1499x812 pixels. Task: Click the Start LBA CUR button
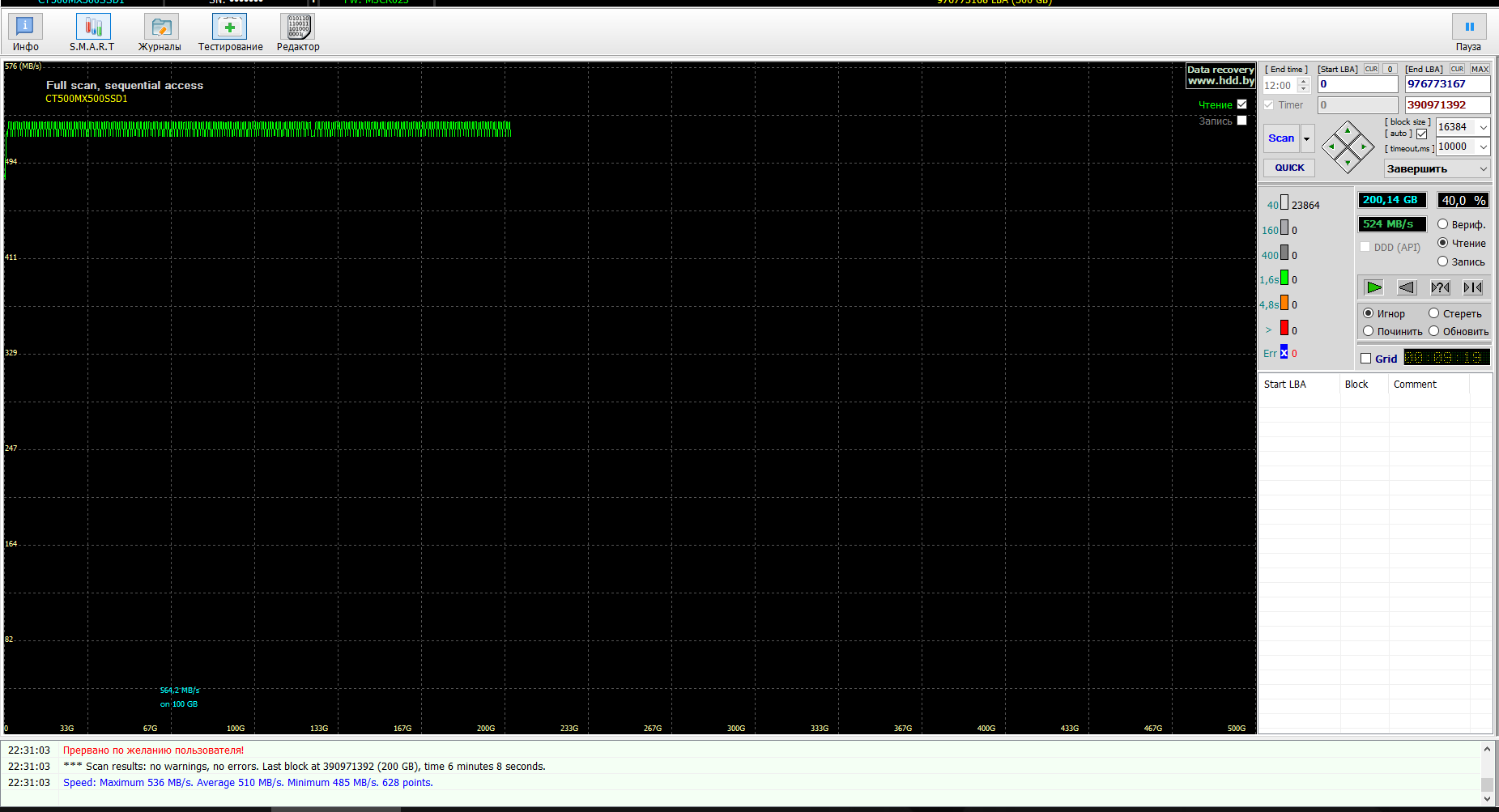tap(1371, 69)
